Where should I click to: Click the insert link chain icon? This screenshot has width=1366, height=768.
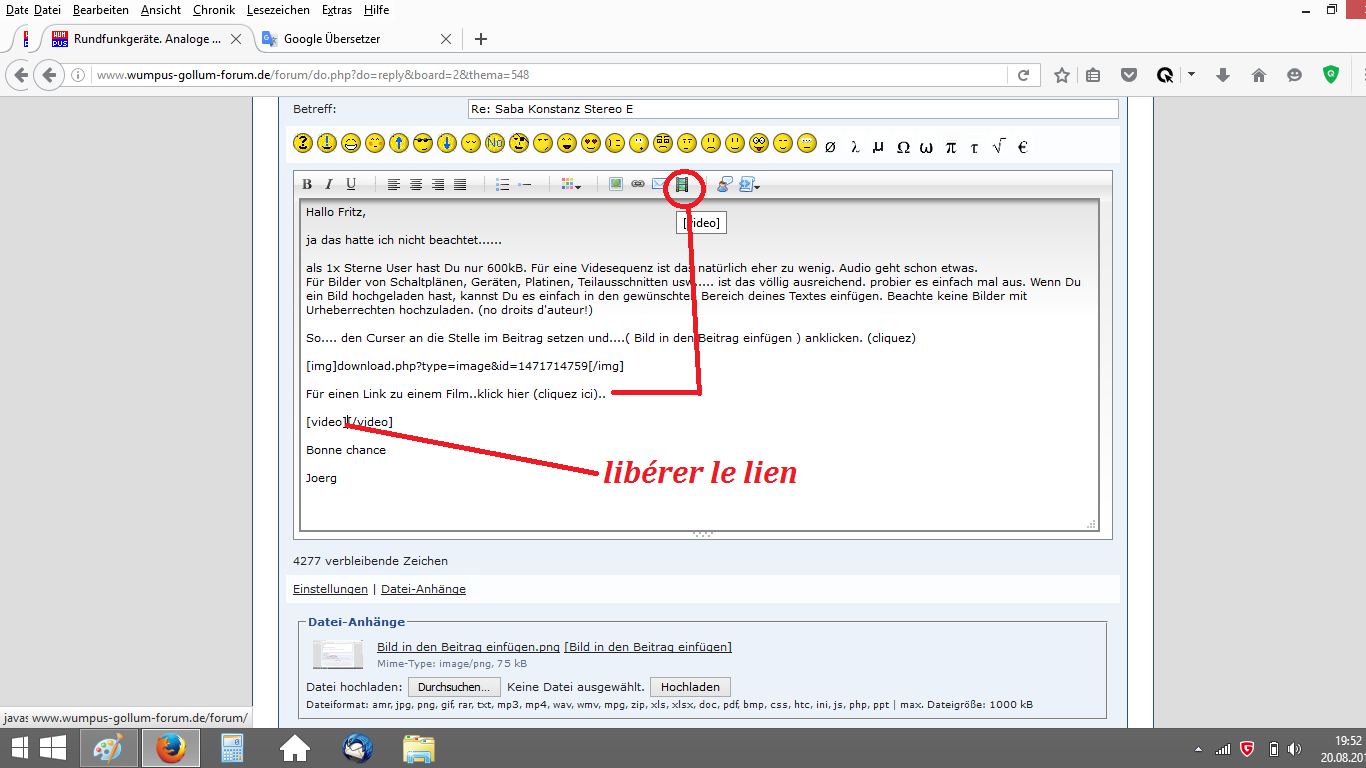pos(637,184)
